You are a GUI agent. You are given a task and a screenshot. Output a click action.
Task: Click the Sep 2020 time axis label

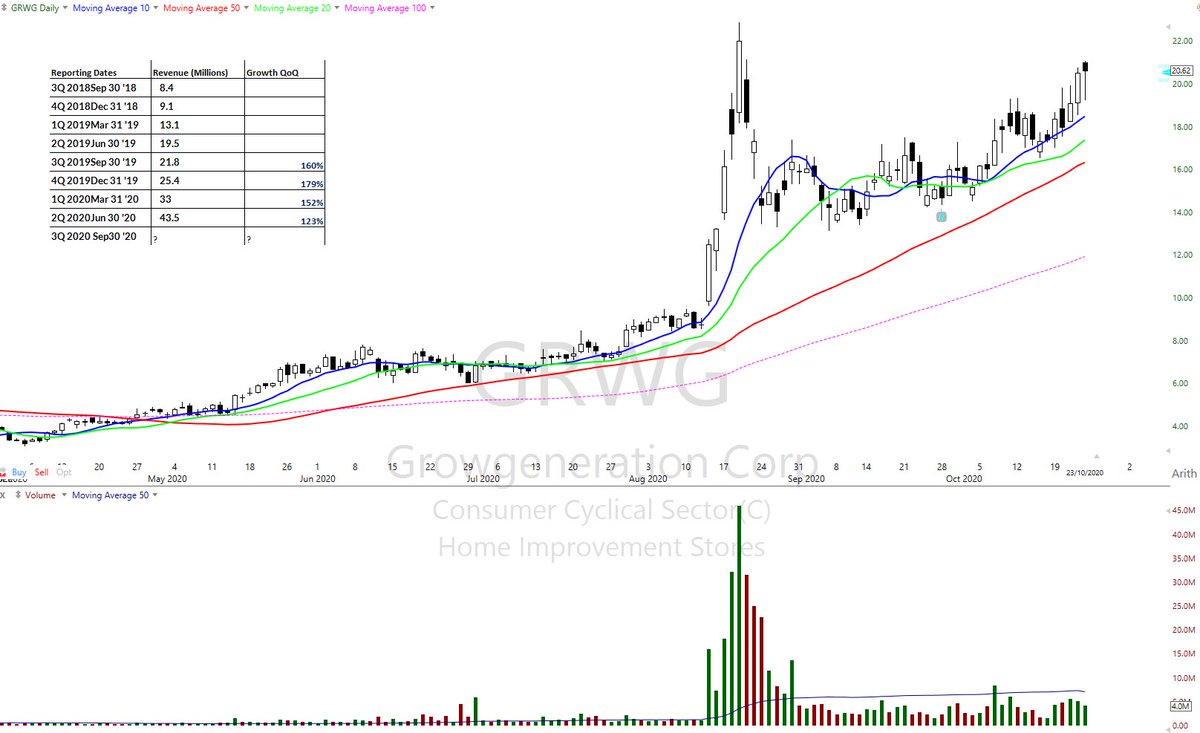point(806,479)
